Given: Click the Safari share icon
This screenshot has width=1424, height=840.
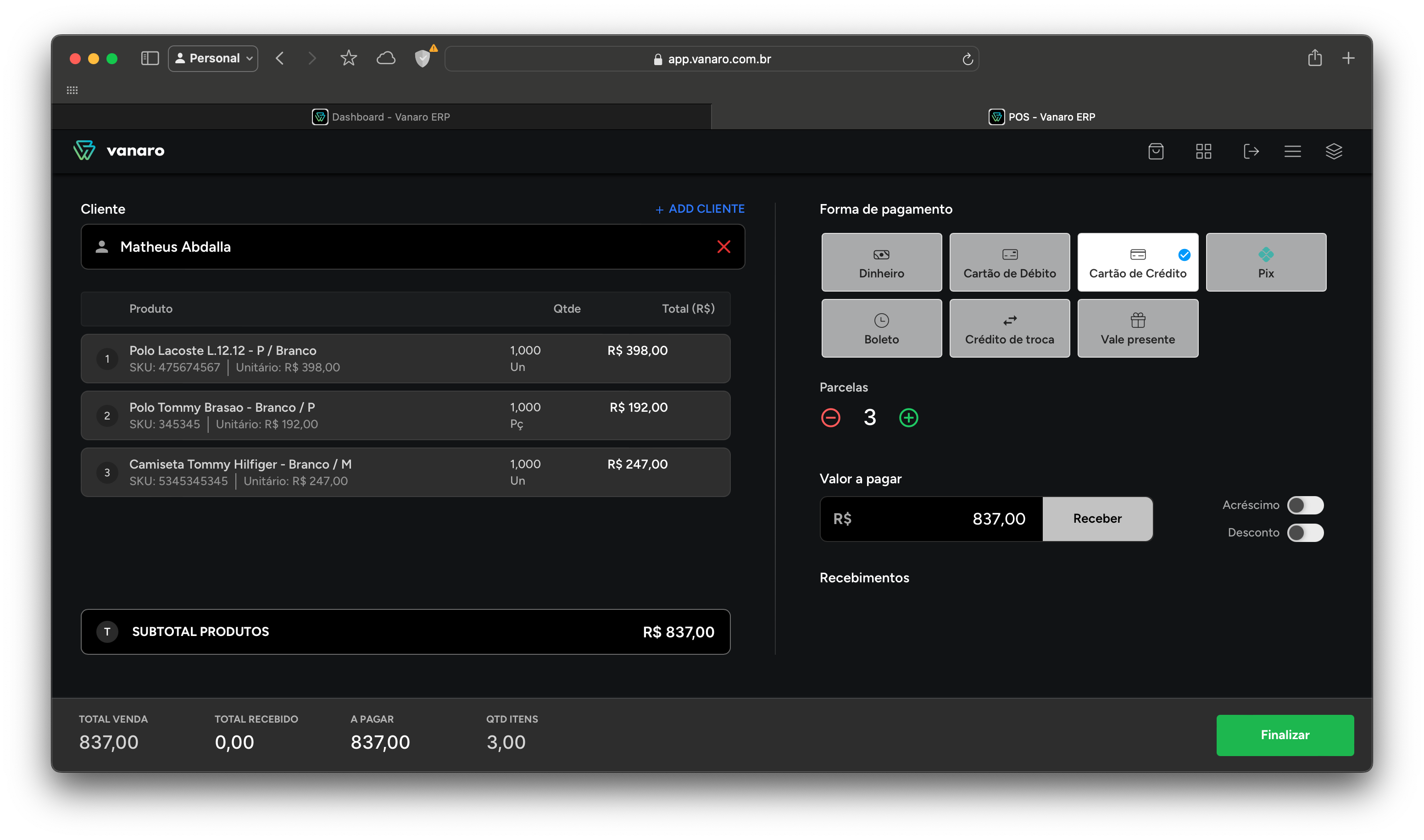Looking at the screenshot, I should pyautogui.click(x=1314, y=58).
